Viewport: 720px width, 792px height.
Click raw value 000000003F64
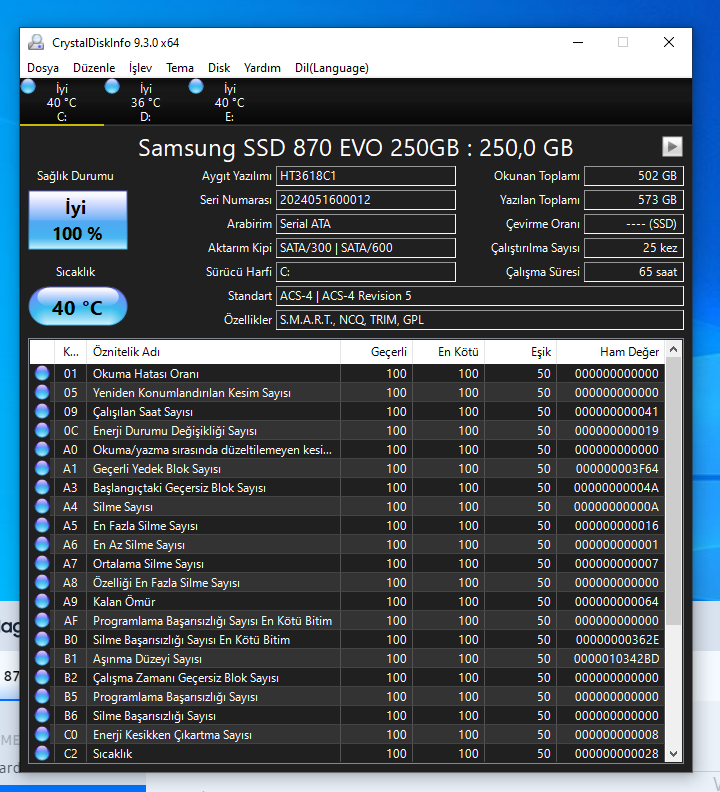coord(617,469)
